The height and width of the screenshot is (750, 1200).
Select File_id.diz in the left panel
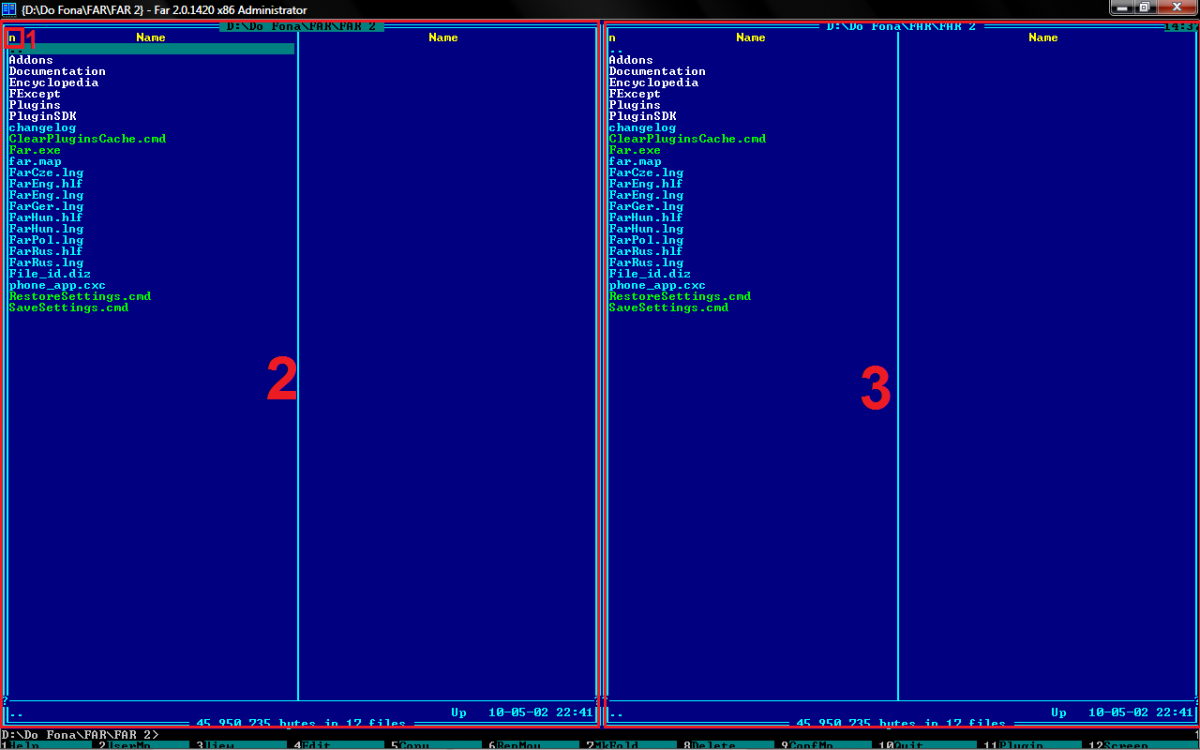(x=50, y=274)
